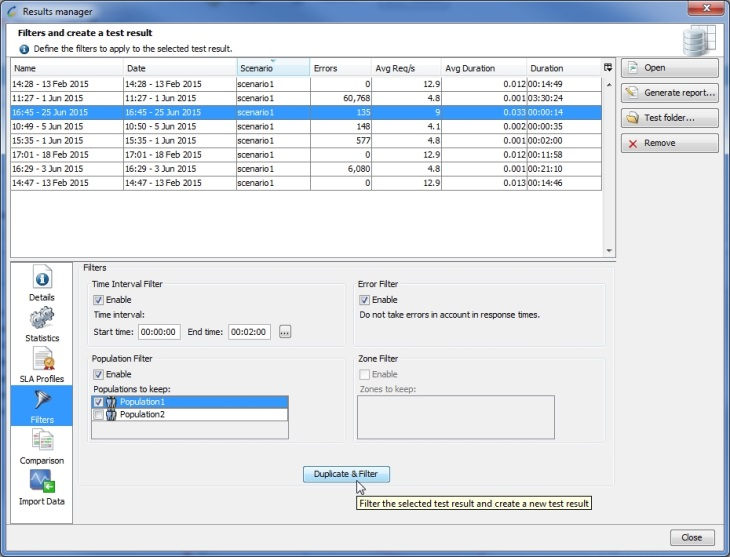Click the End time input field
This screenshot has height=557, width=730.
click(248, 332)
